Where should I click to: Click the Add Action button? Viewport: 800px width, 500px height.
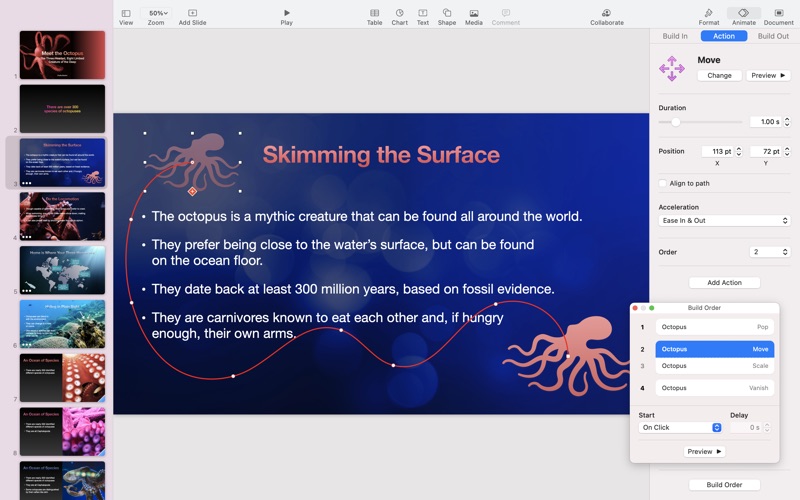(724, 283)
